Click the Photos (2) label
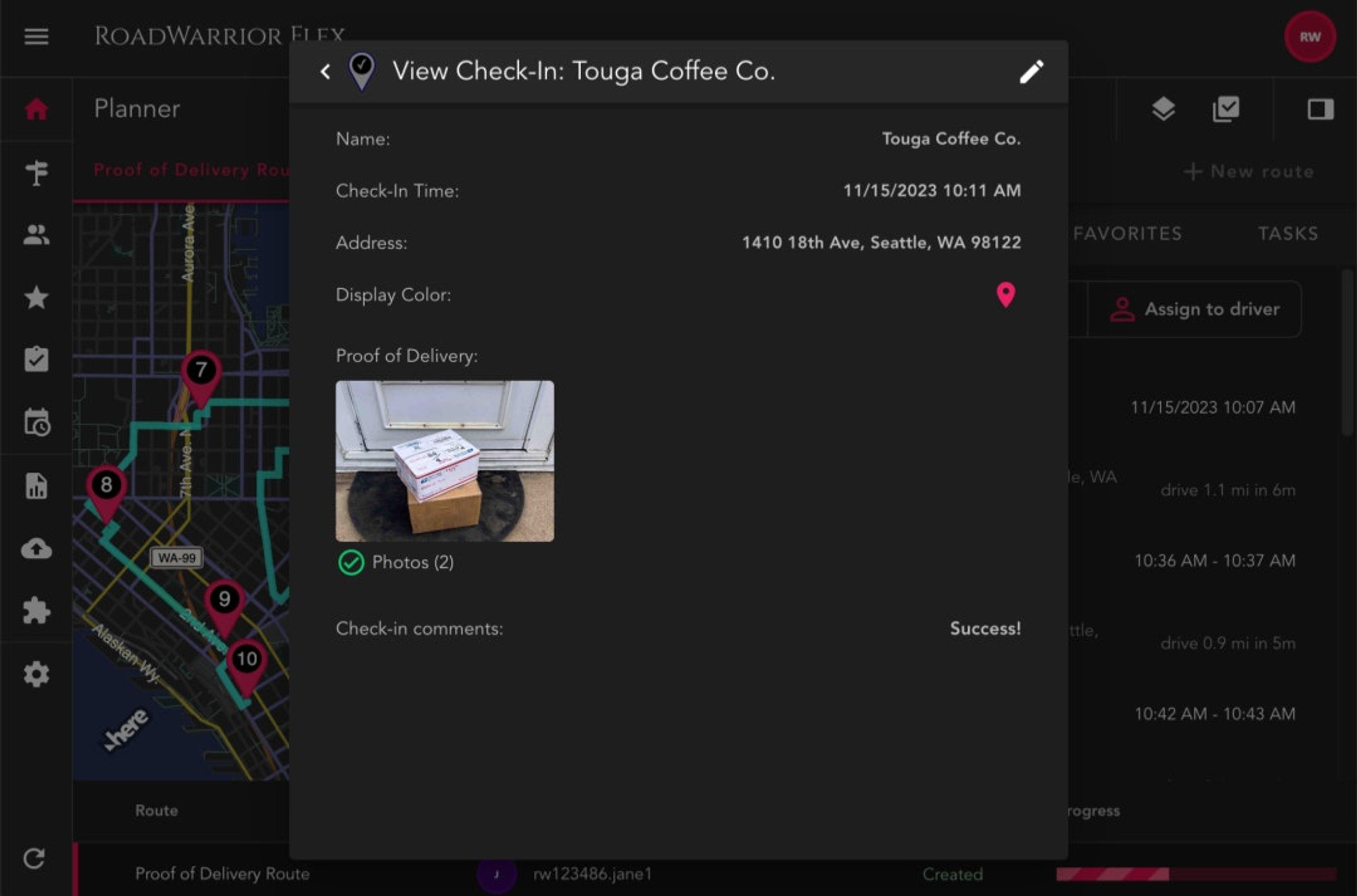This screenshot has height=896, width=1357. coord(413,562)
